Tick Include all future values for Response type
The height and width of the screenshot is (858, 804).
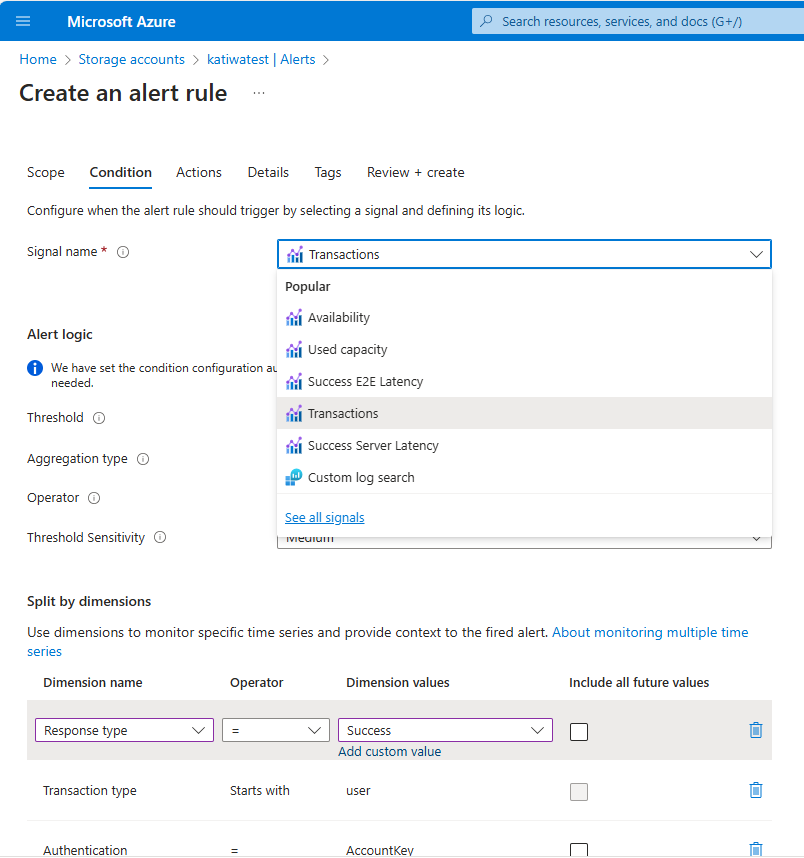click(579, 732)
